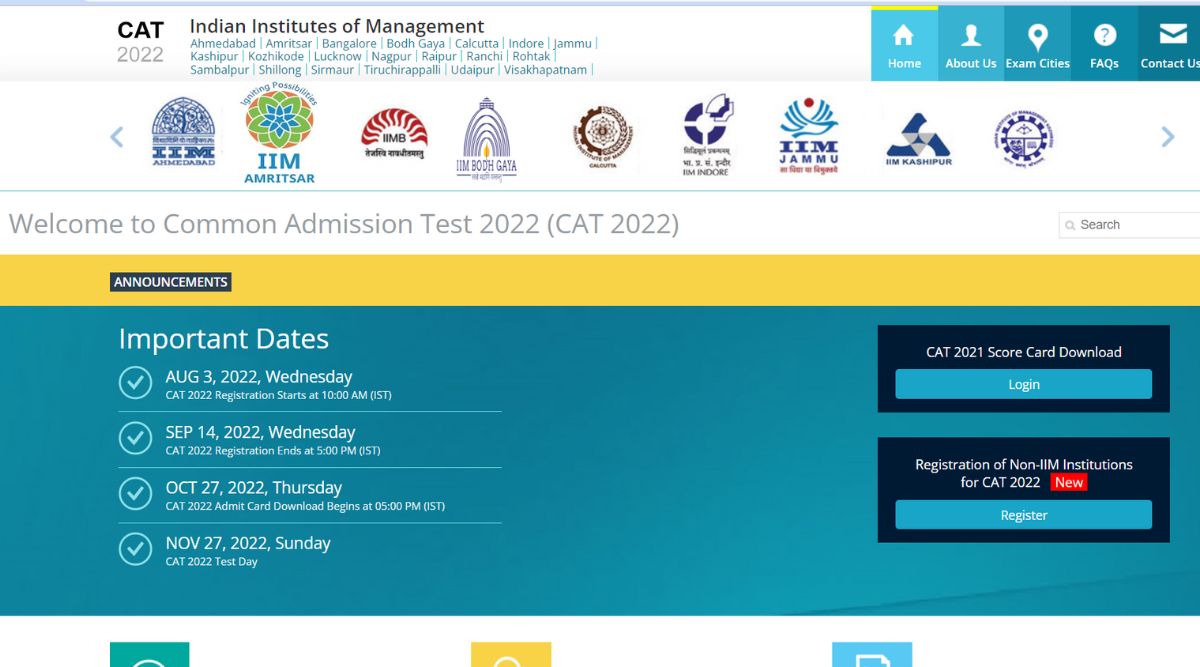Click the search magnifier icon
This screenshot has height=667, width=1200.
[1070, 226]
